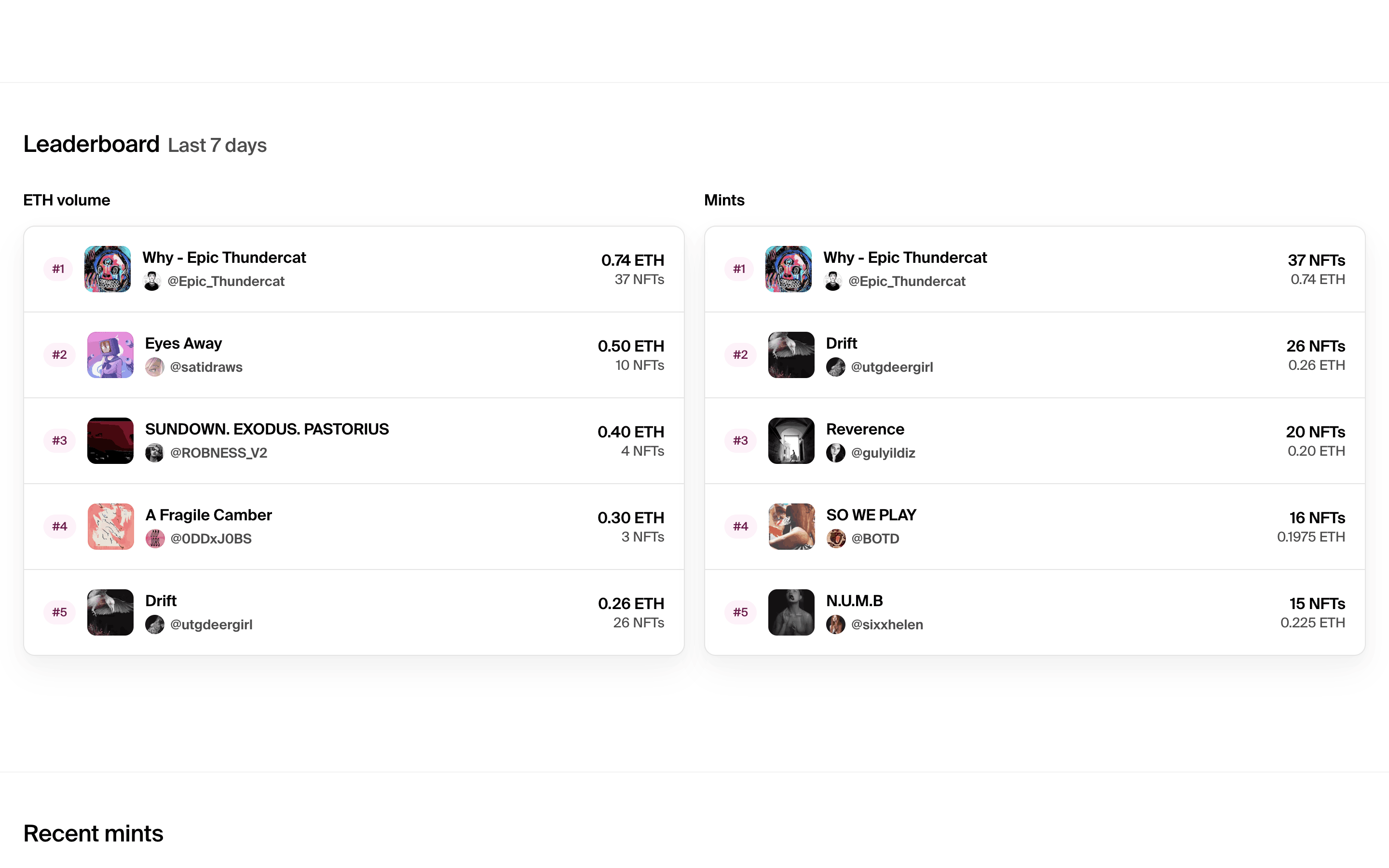This screenshot has width=1389, height=868.
Task: Click @ROBNESS_V2's avatar icon
Action: pyautogui.click(x=154, y=453)
